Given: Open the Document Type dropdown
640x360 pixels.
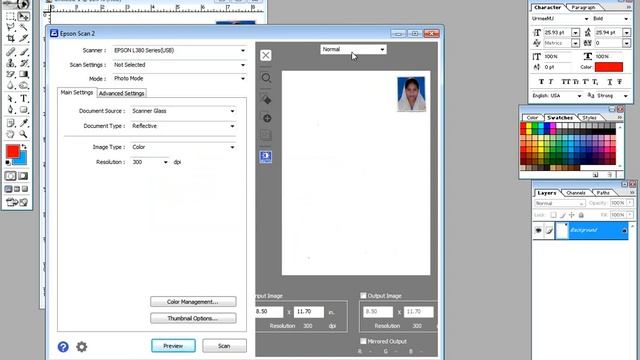Looking at the screenshot, I should coord(183,126).
